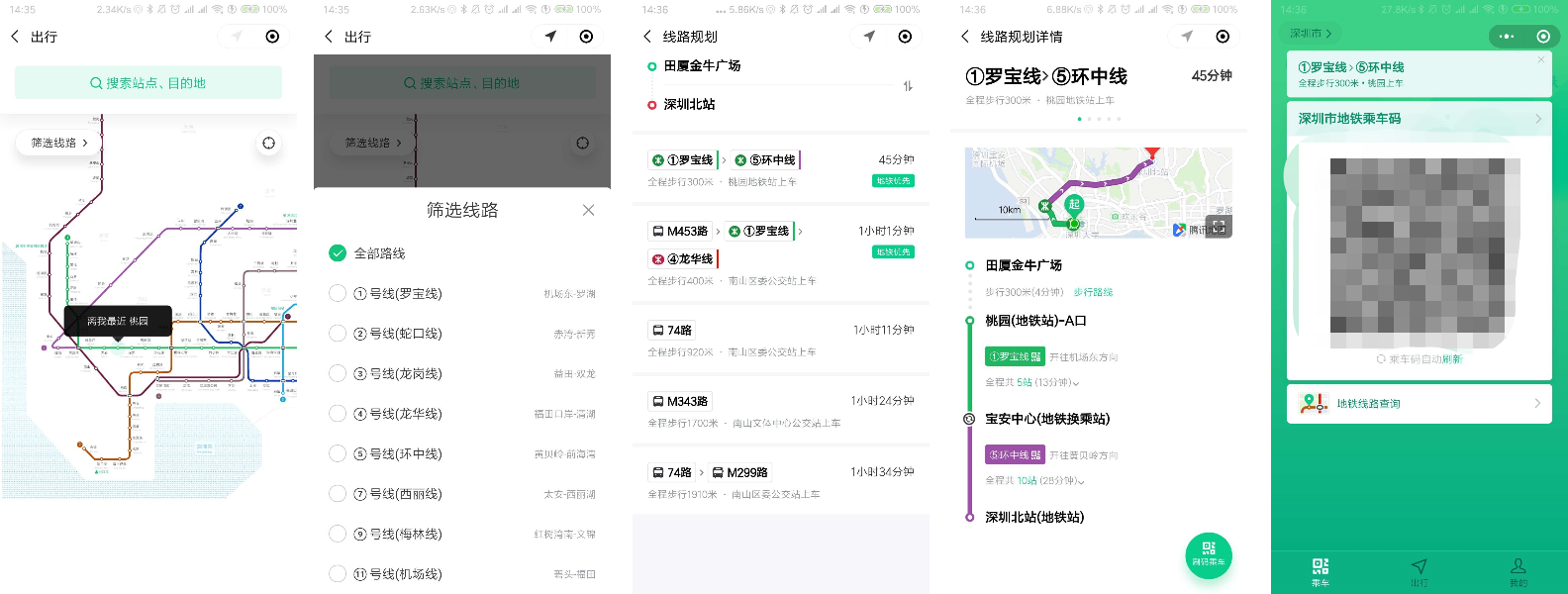Tap the navigation arrow on the 线路规划 screen
Viewport: 1568px width, 594px height.
[x=869, y=37]
